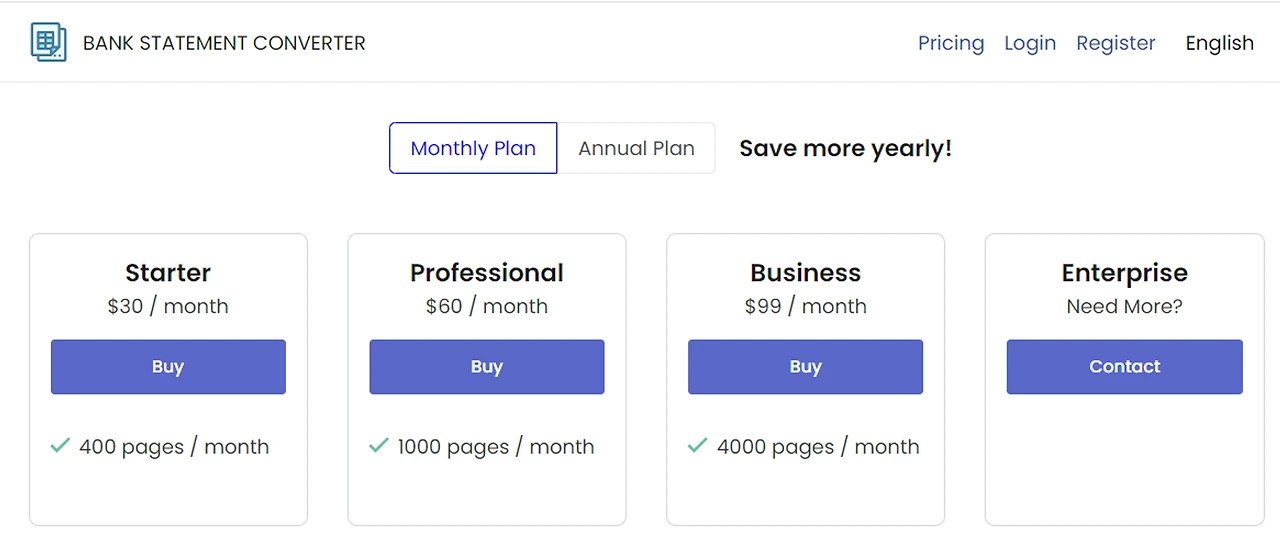
Task: Go to the Login page
Action: (1030, 43)
